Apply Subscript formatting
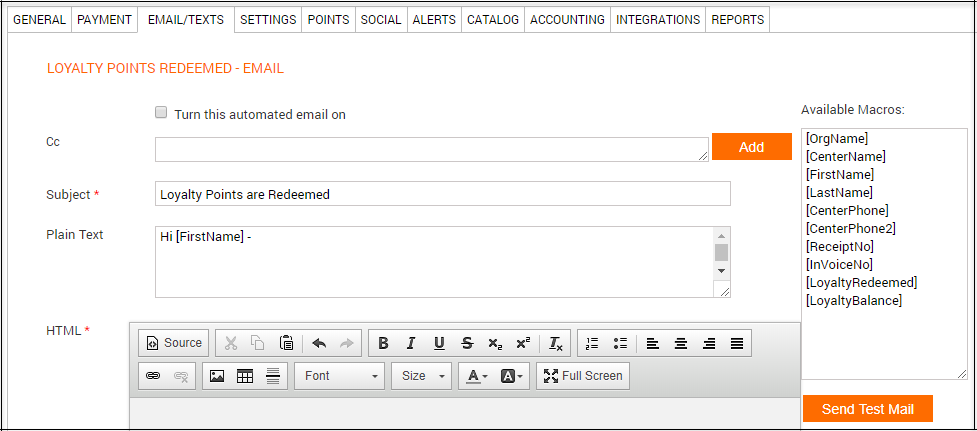The width and height of the screenshot is (977, 431). tap(495, 343)
